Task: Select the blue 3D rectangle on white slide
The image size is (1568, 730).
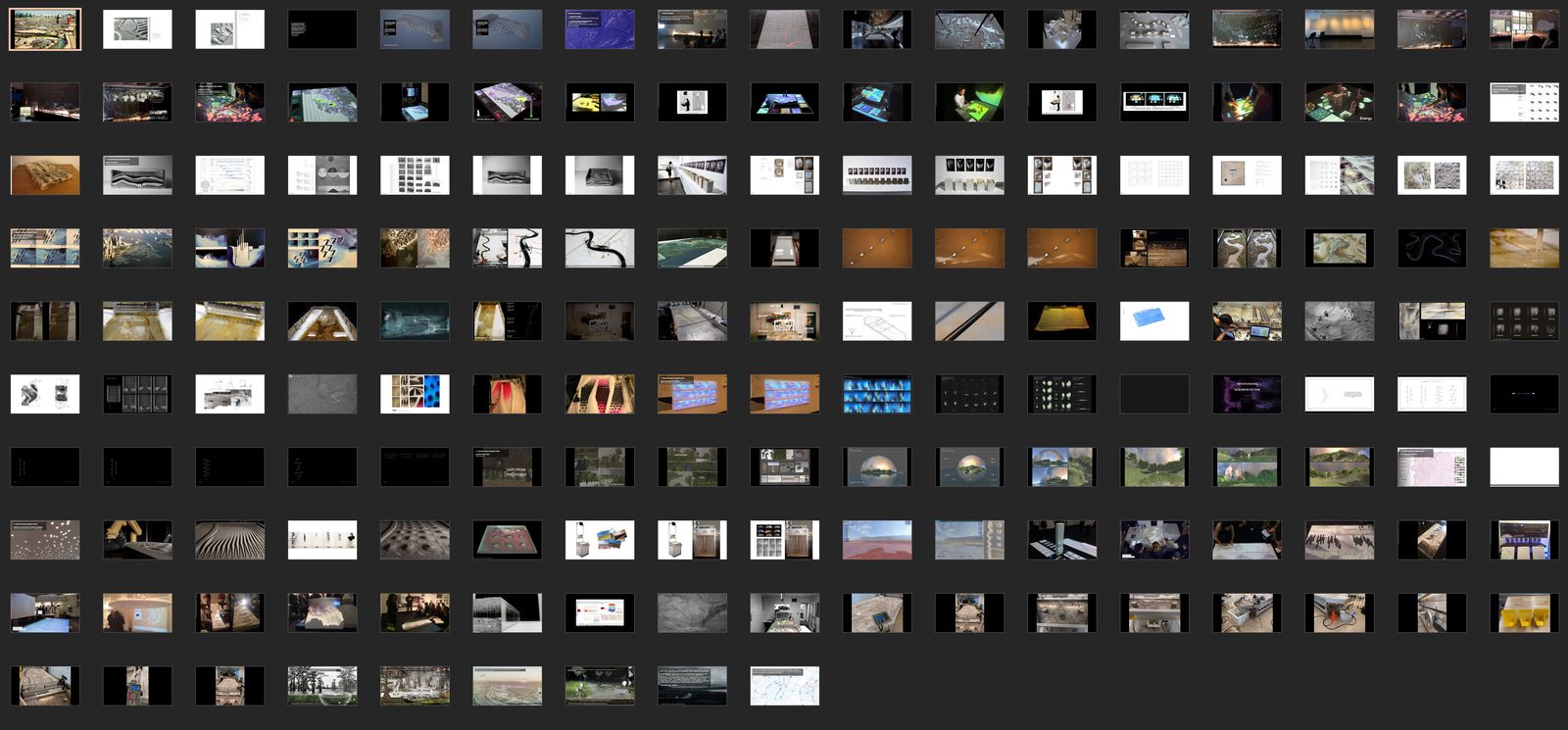Action: pos(1154,321)
